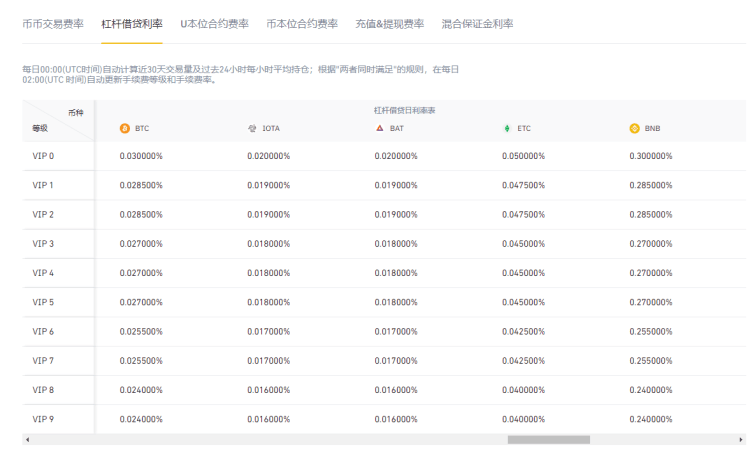The height and width of the screenshot is (454, 750).
Task: Click the BNB coin icon
Action: [x=634, y=128]
